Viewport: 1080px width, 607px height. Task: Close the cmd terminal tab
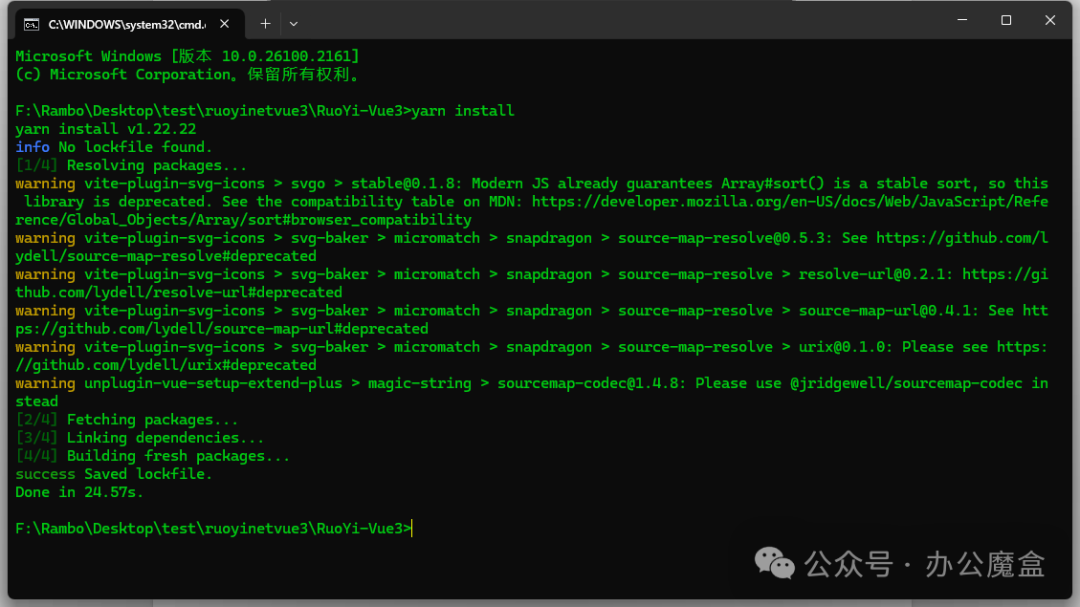tap(225, 24)
